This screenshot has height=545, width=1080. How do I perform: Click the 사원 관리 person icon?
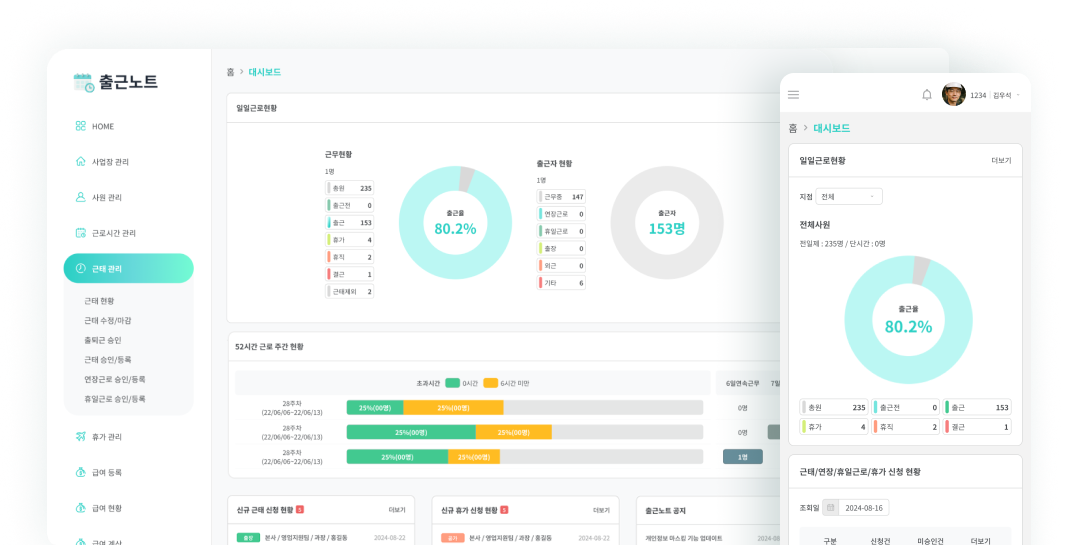coord(80,197)
